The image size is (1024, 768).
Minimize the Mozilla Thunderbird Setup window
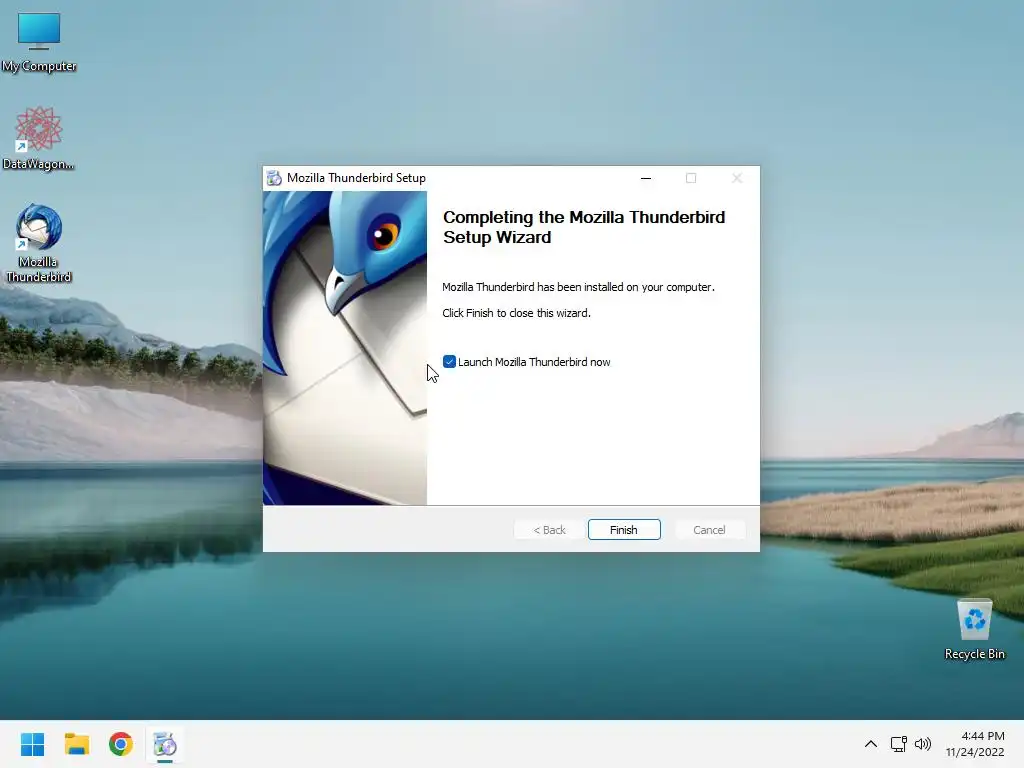pyautogui.click(x=646, y=178)
